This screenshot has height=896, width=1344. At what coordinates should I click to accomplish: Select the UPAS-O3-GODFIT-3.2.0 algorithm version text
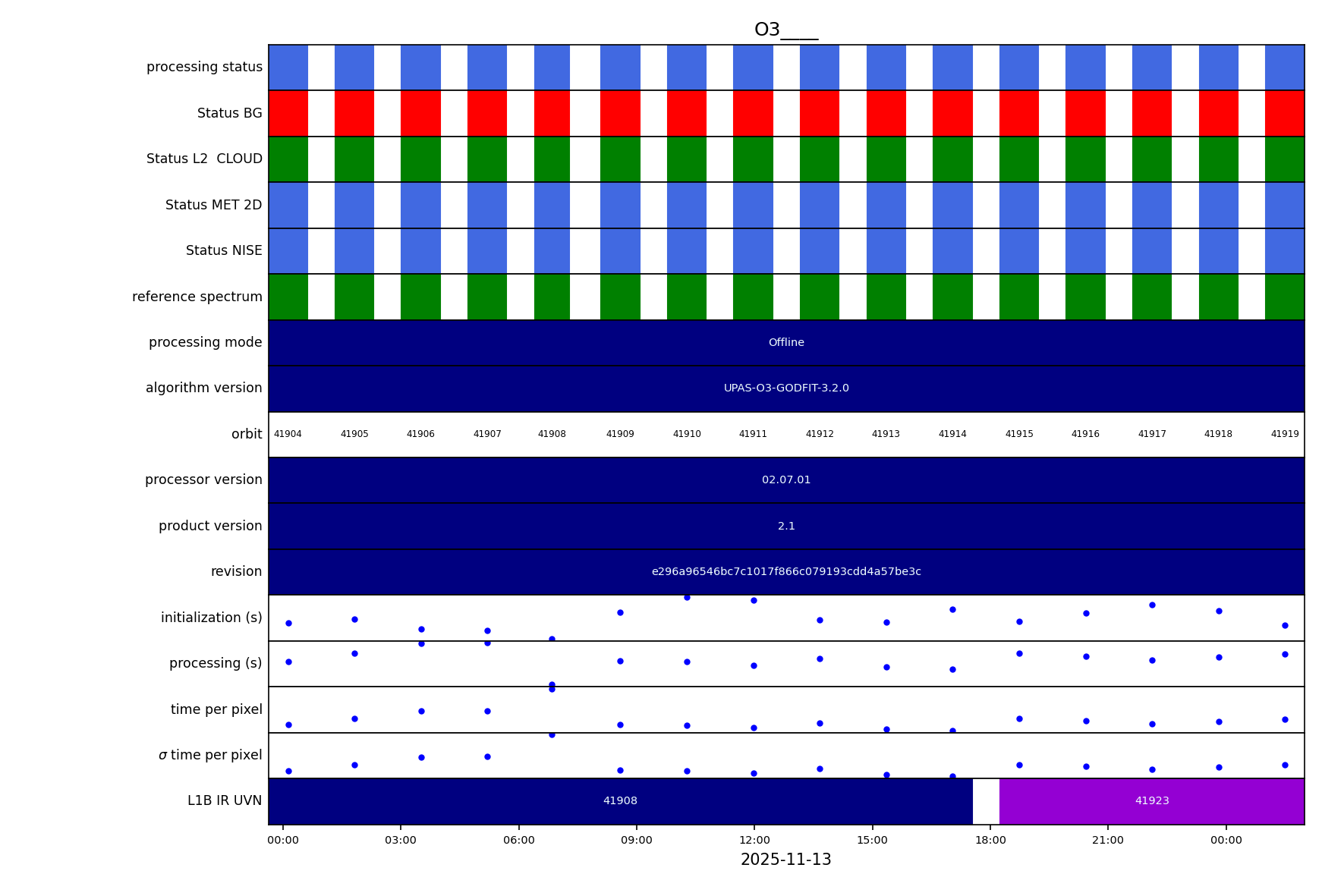click(785, 388)
